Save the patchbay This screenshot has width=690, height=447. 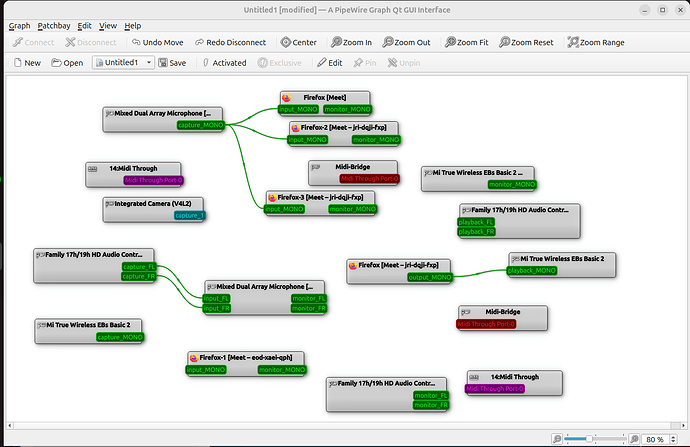(x=172, y=63)
